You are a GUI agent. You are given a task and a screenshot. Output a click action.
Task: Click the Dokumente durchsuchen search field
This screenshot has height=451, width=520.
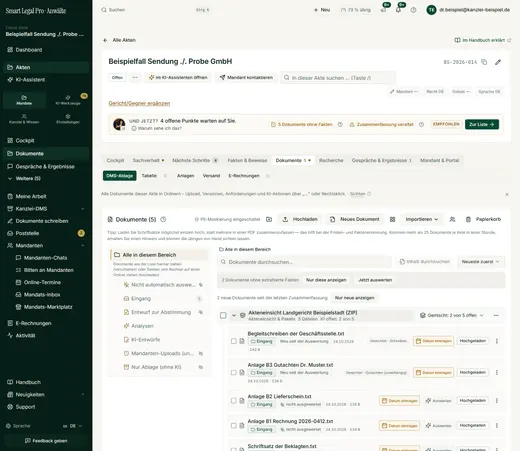coord(304,262)
